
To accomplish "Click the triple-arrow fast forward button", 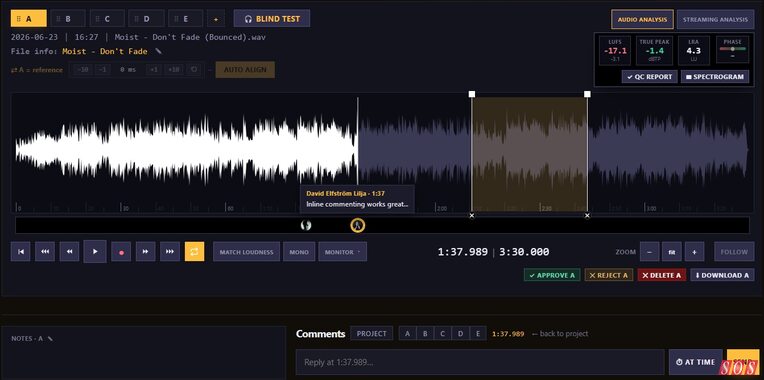I will (x=170, y=251).
